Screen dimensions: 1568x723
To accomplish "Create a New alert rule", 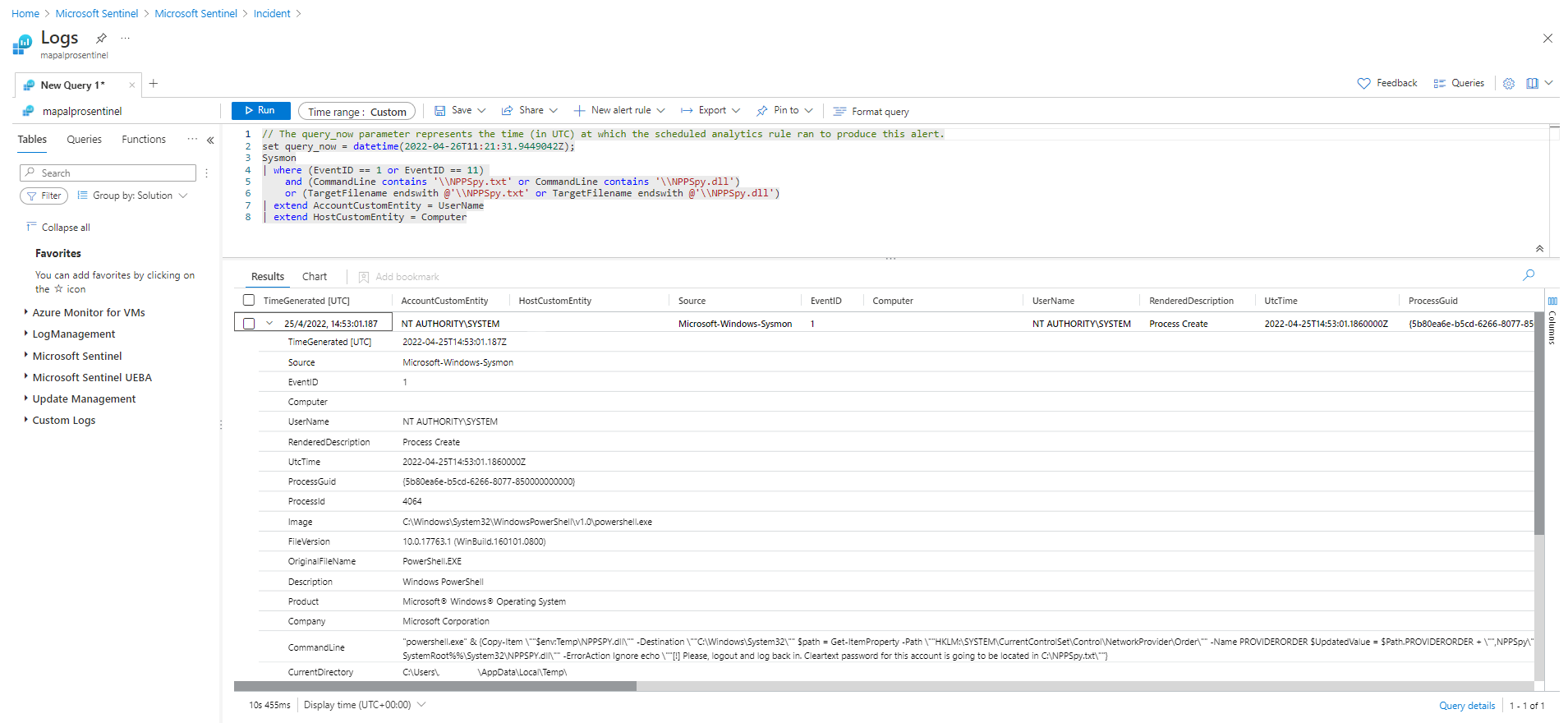I will point(612,110).
